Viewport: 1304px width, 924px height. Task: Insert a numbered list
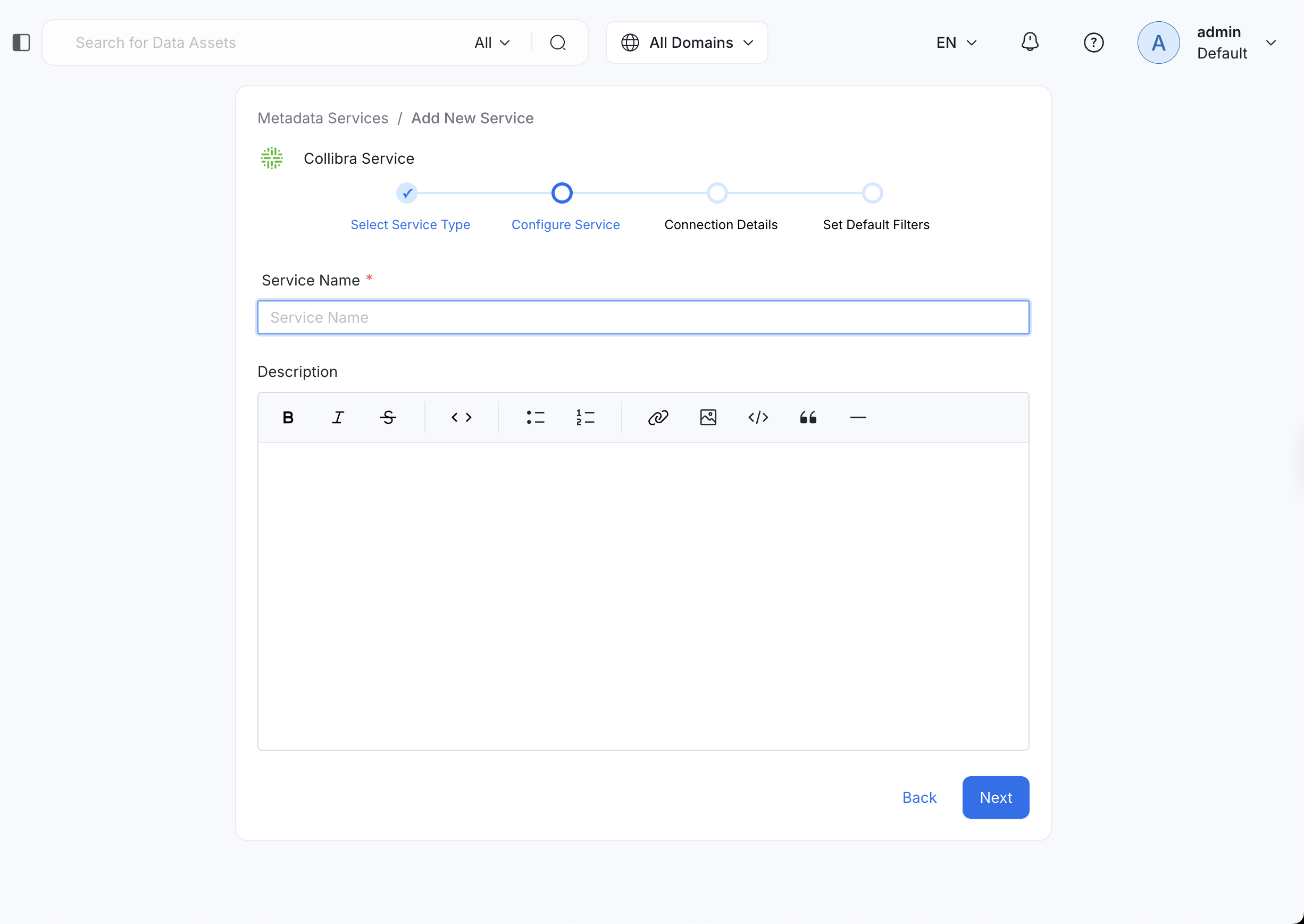point(585,418)
